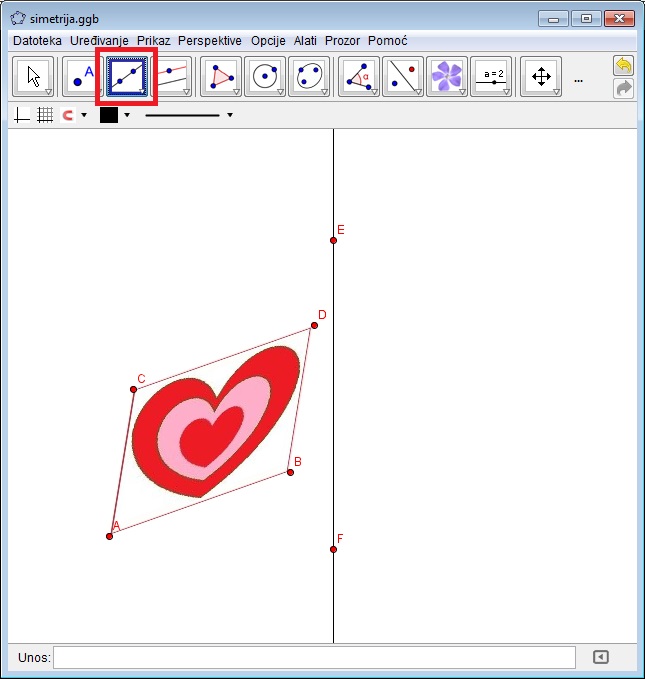Click the Redo gray arrow
Screen dimensions: 645x679
coord(623,88)
